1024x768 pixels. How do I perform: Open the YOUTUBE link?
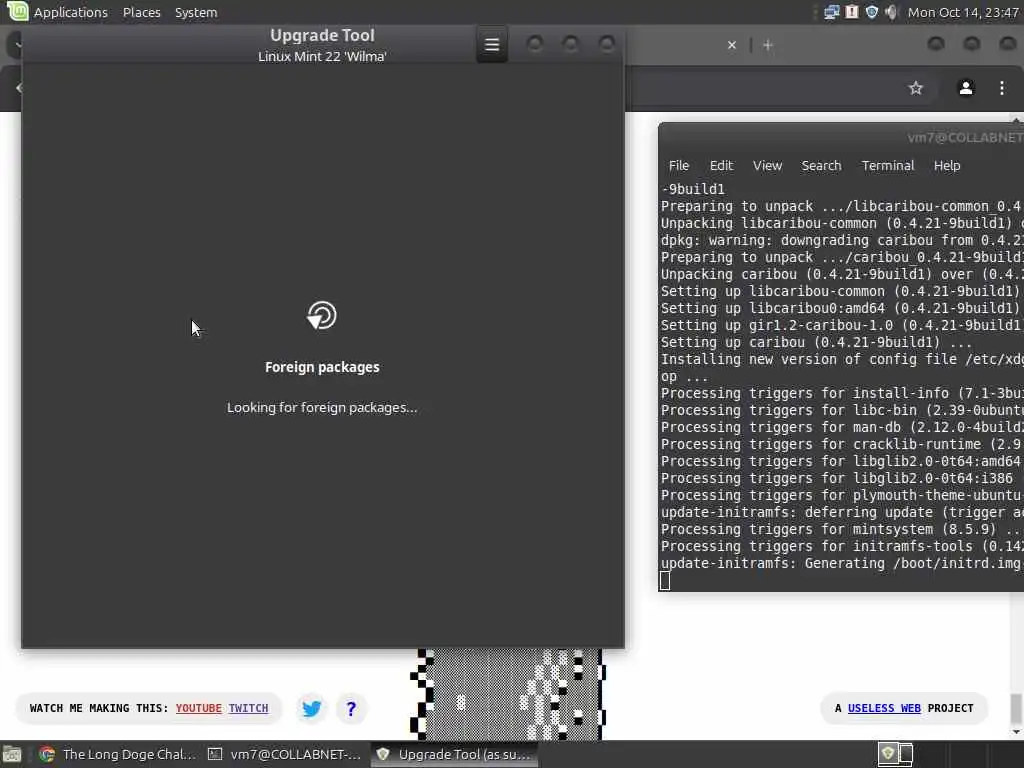click(x=199, y=708)
